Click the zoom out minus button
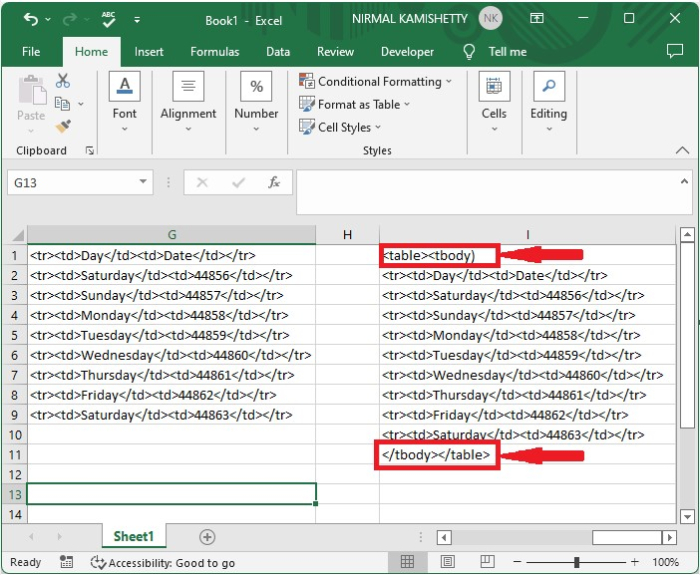 pos(517,562)
